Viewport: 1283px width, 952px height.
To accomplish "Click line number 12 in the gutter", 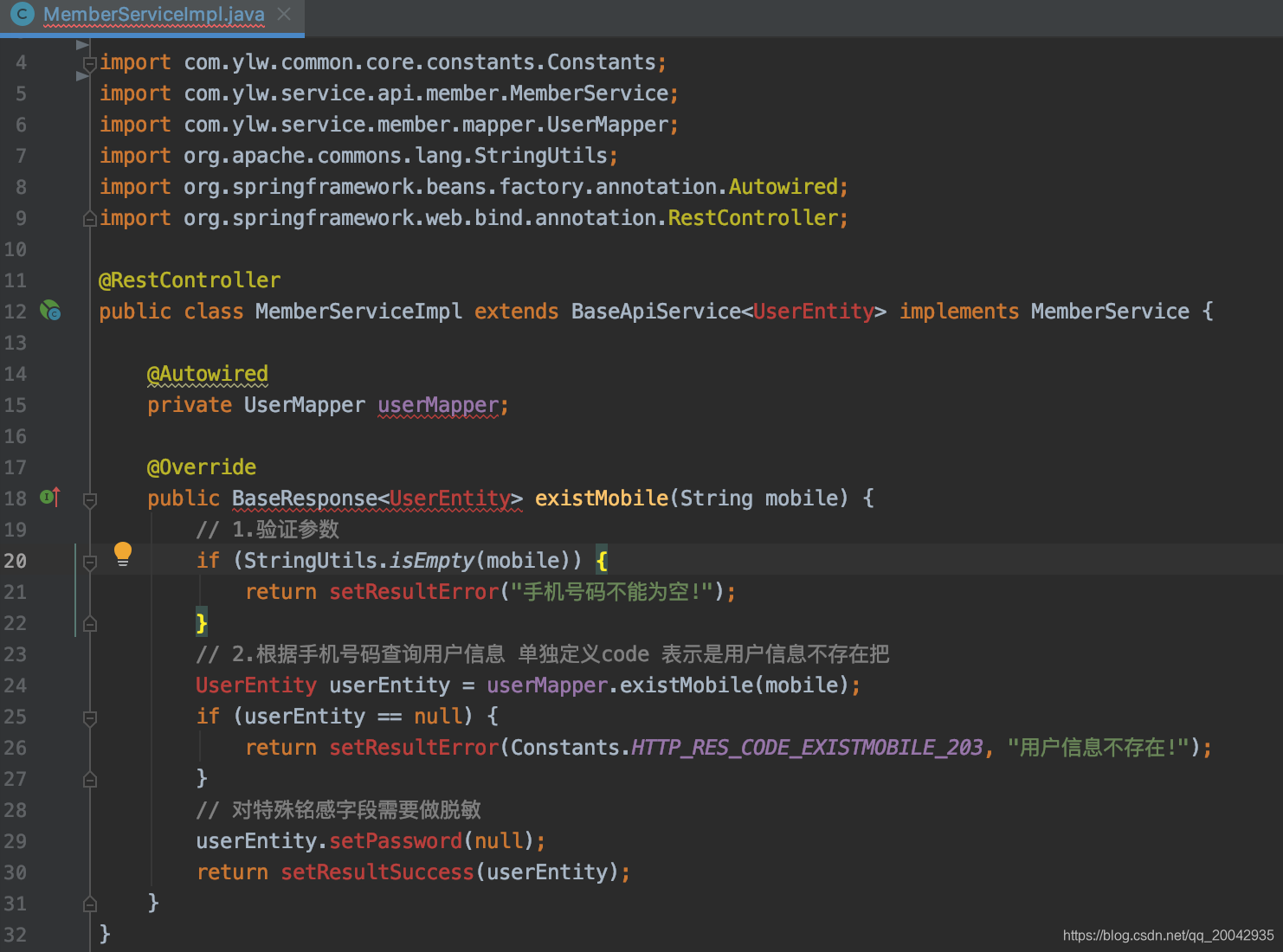I will [x=16, y=312].
